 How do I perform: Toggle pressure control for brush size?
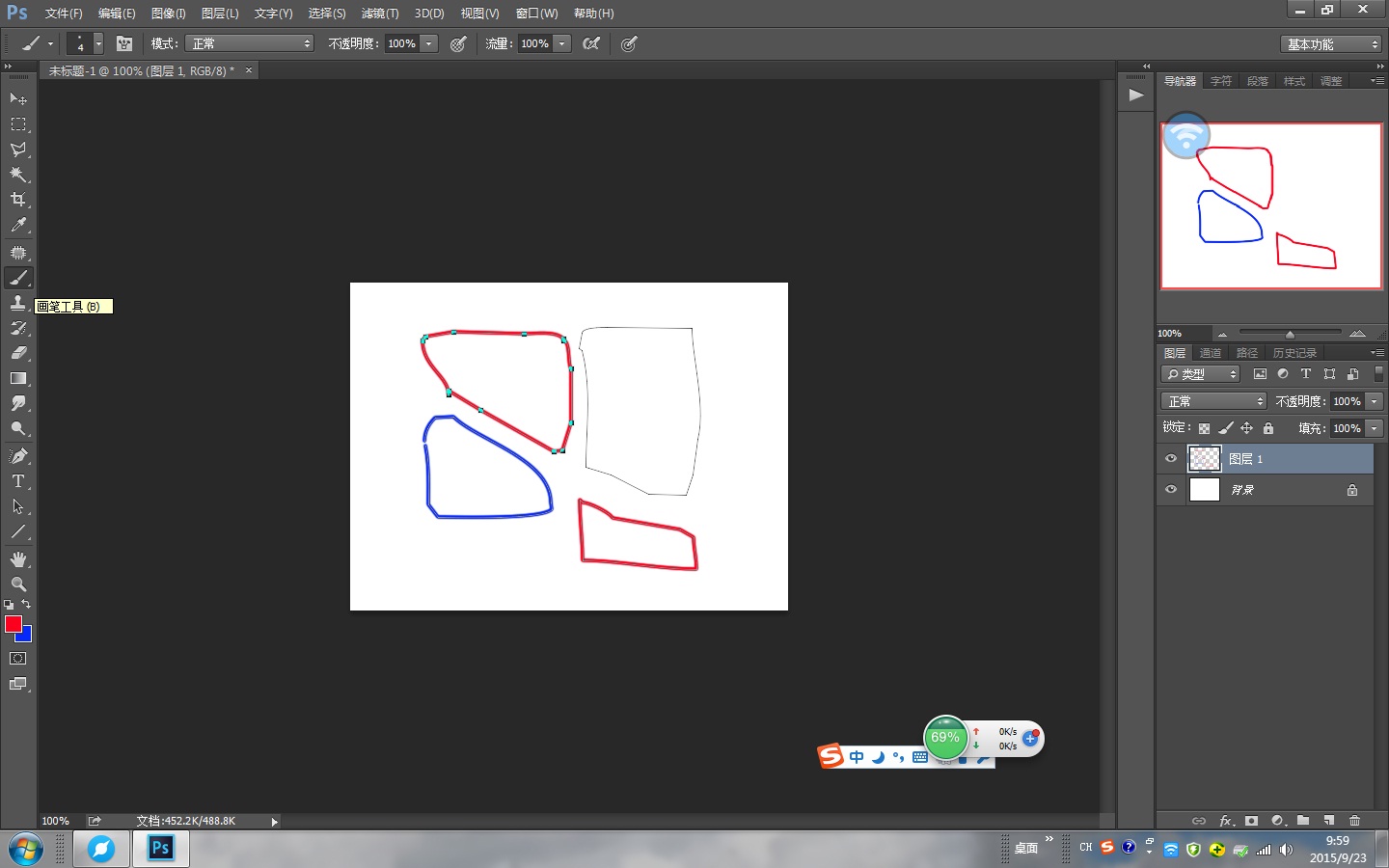[x=629, y=43]
